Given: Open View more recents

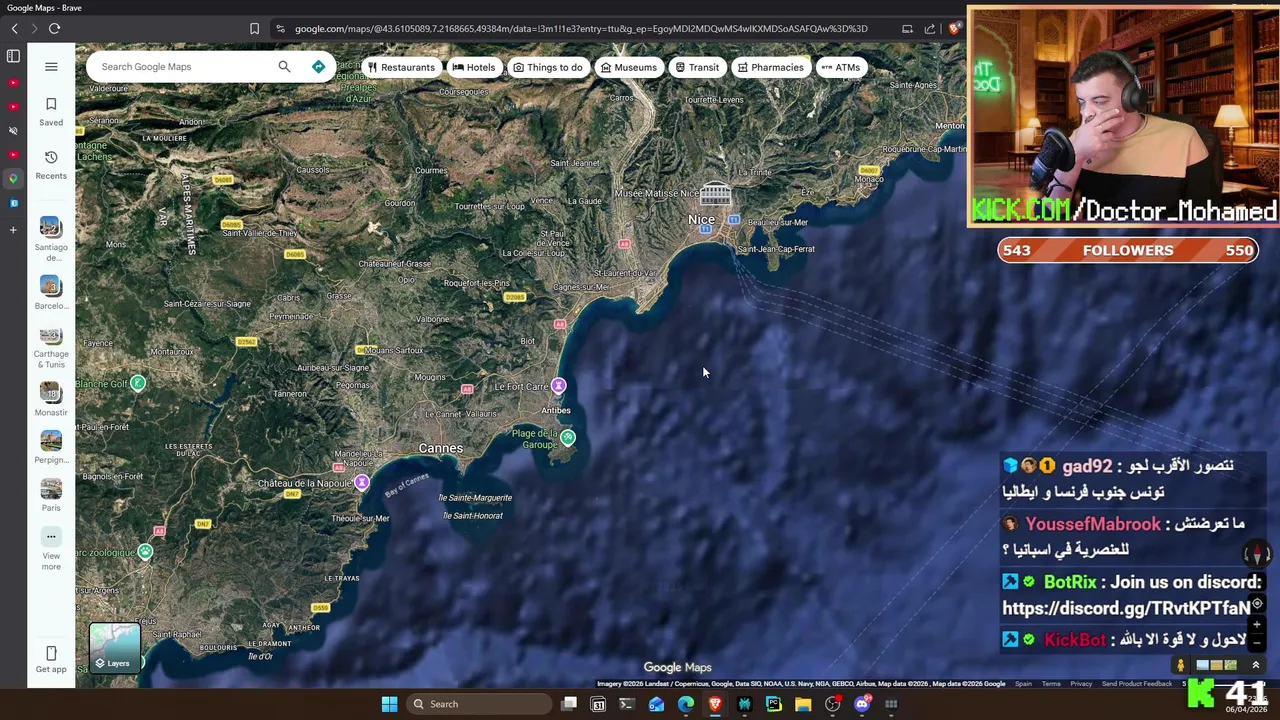Looking at the screenshot, I should (51, 550).
